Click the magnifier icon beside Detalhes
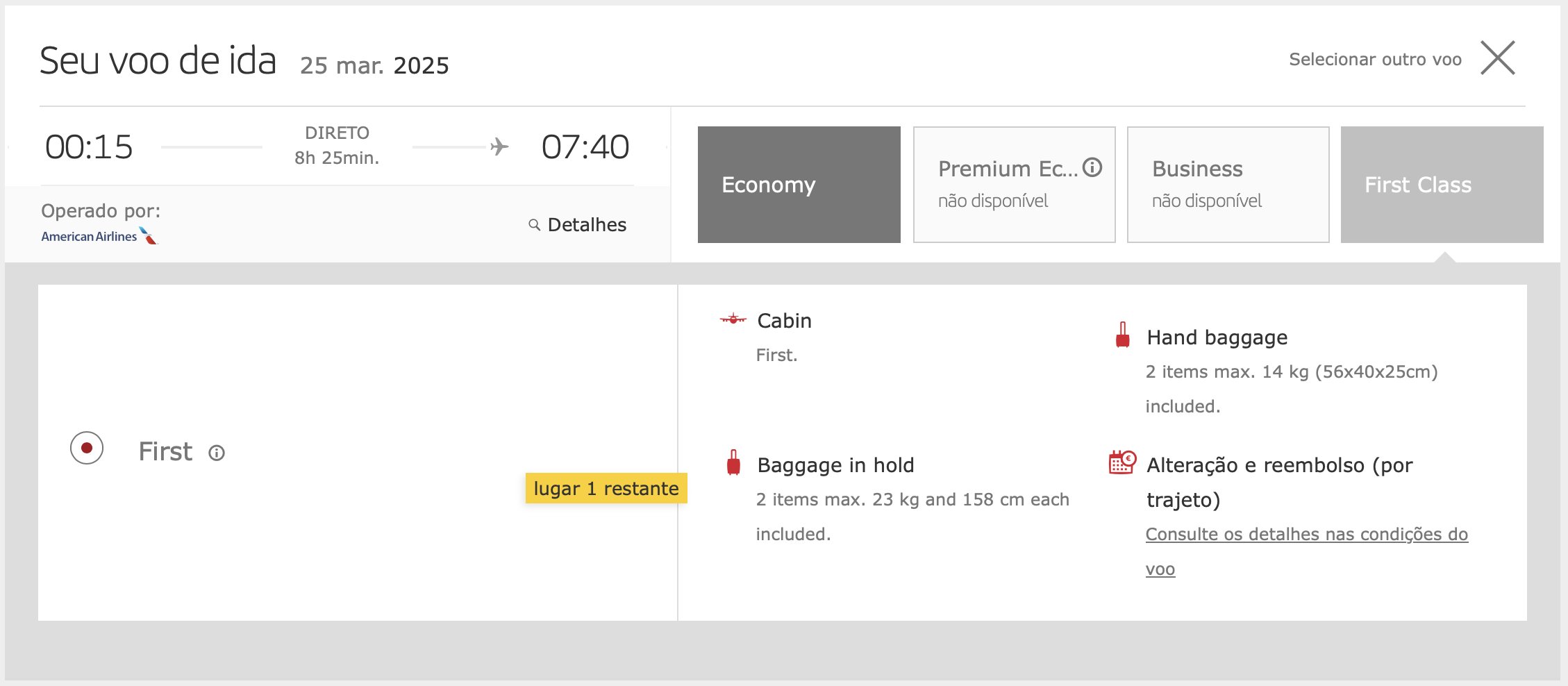 pos(534,225)
